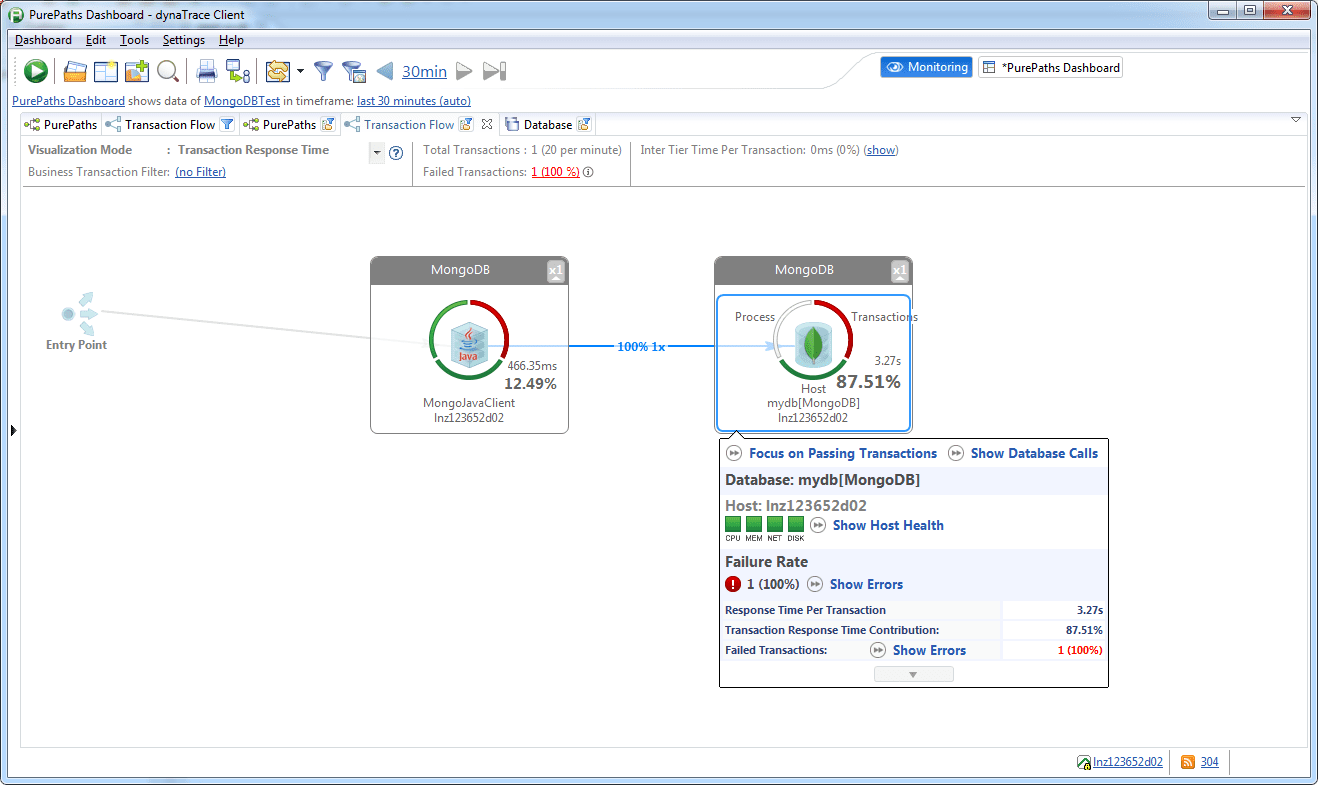Expand the left sidebar arrow

point(13,430)
